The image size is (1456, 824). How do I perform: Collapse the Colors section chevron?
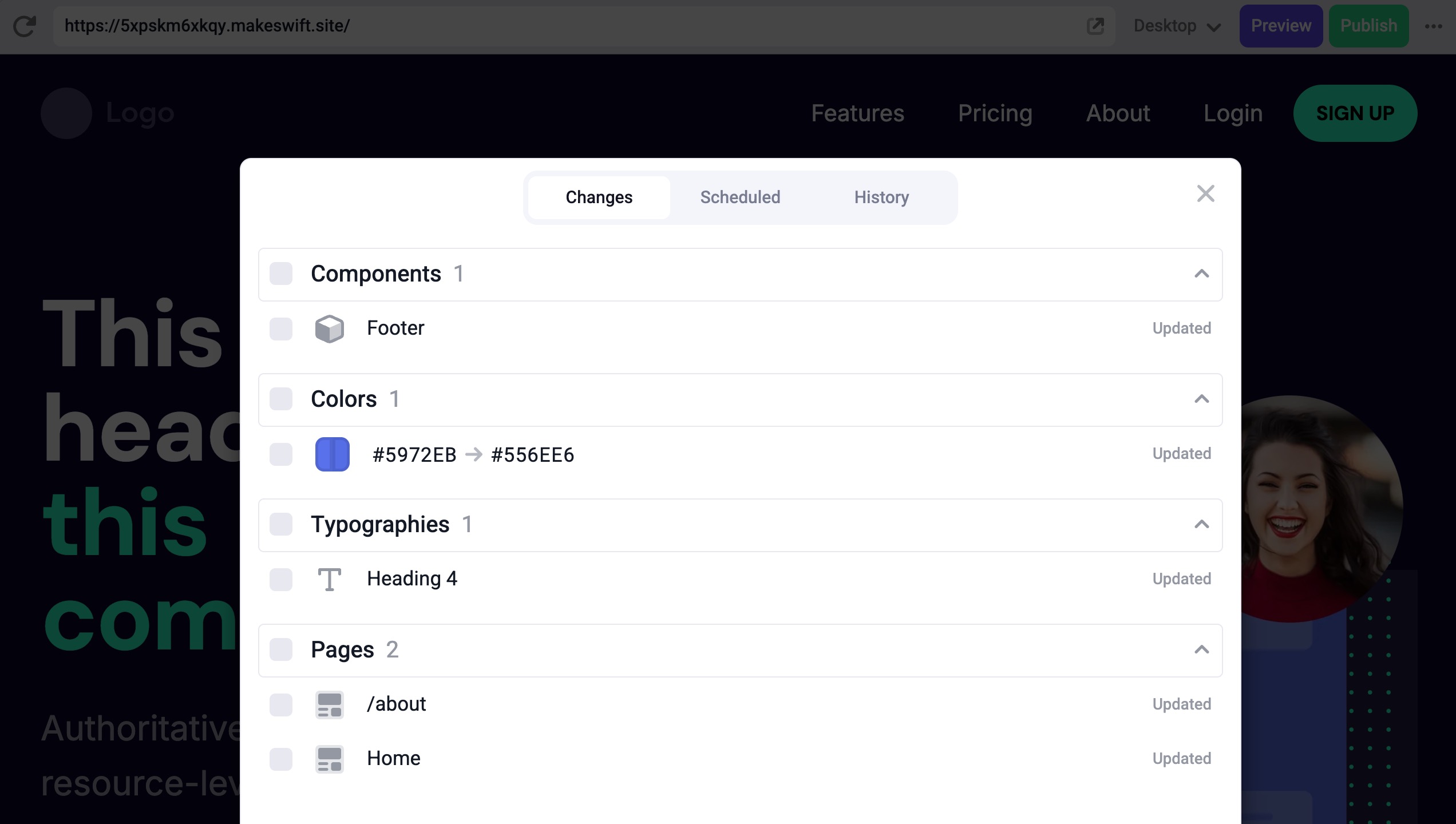pos(1201,399)
